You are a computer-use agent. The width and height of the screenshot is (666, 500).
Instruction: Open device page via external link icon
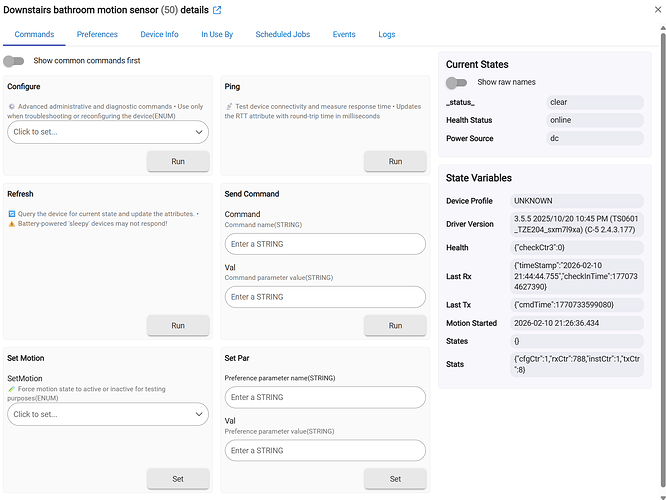[x=217, y=10]
